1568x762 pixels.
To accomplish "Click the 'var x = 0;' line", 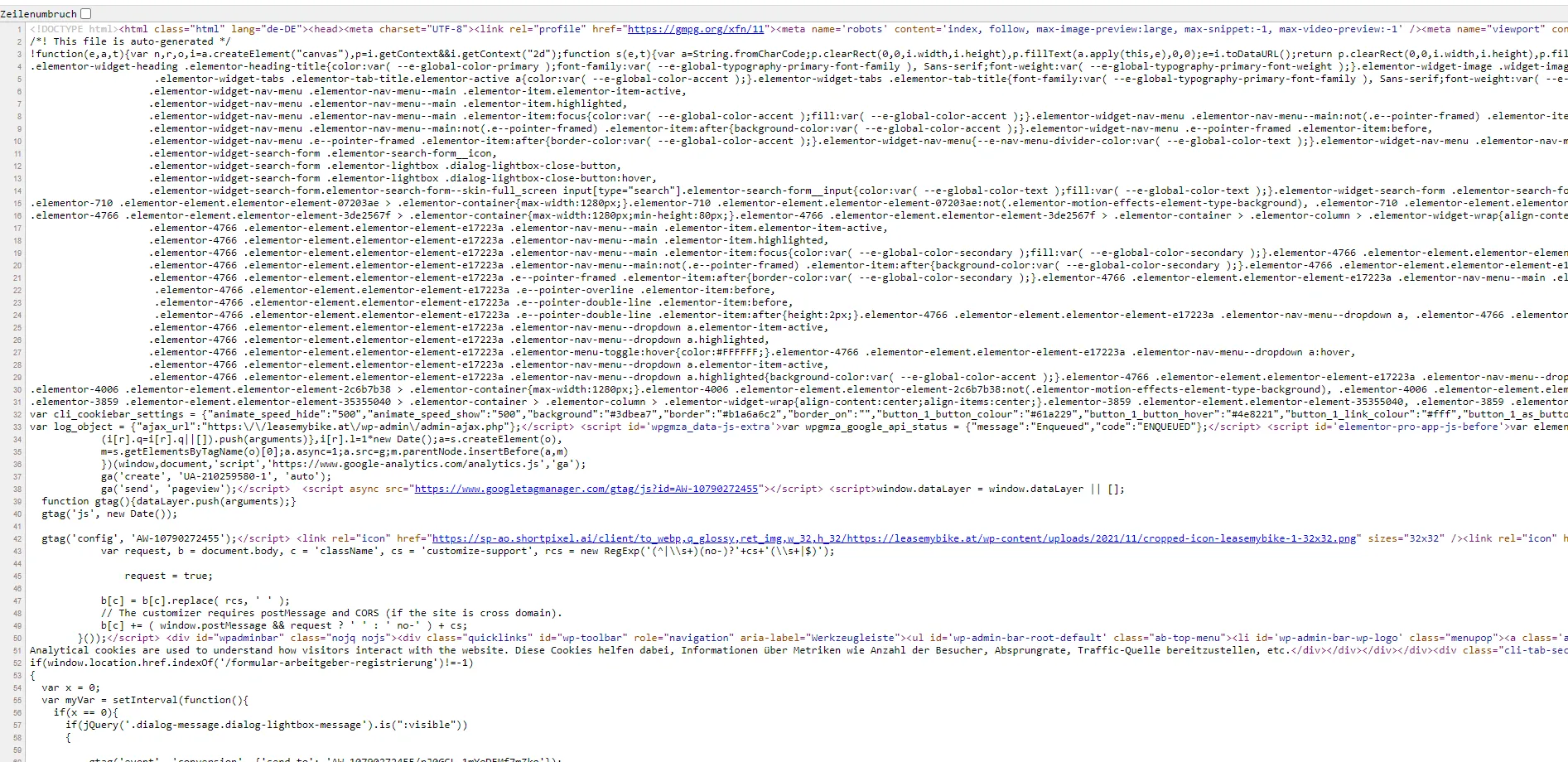I will [70, 687].
